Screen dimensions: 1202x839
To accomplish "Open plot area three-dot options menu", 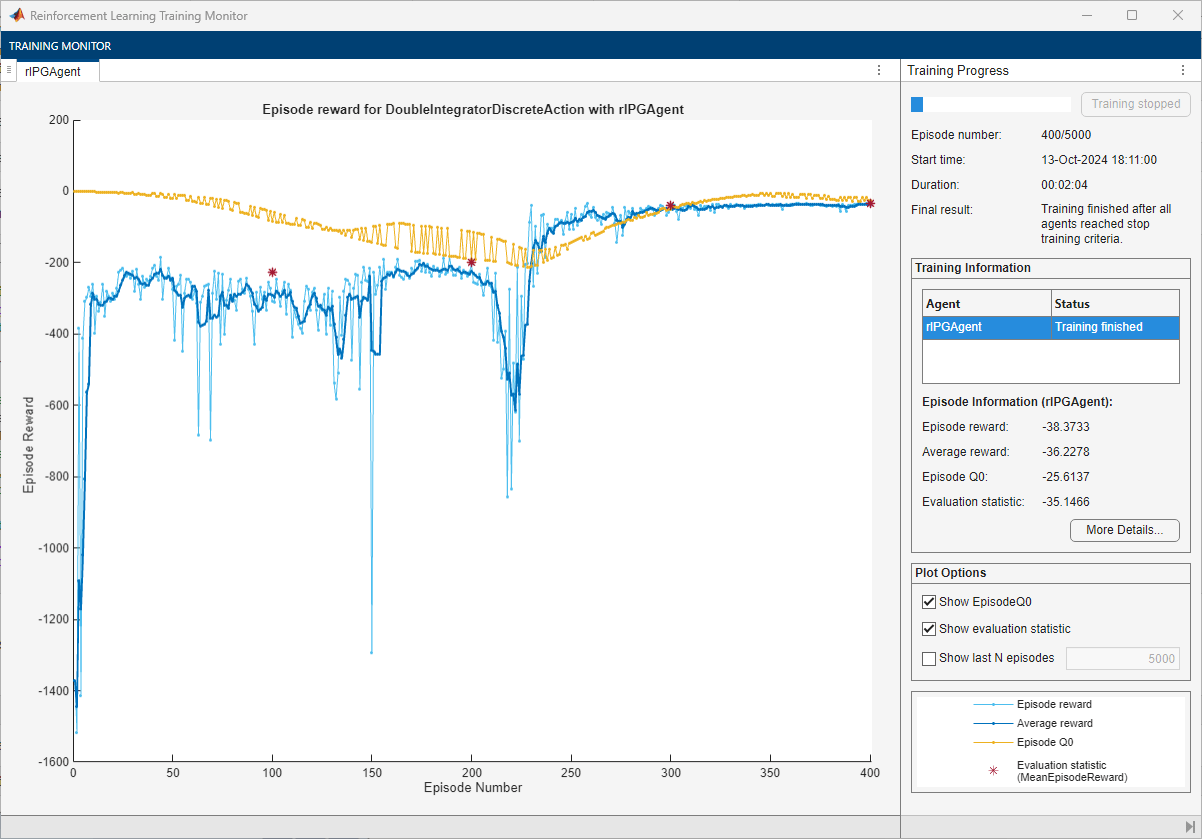I will (x=879, y=70).
